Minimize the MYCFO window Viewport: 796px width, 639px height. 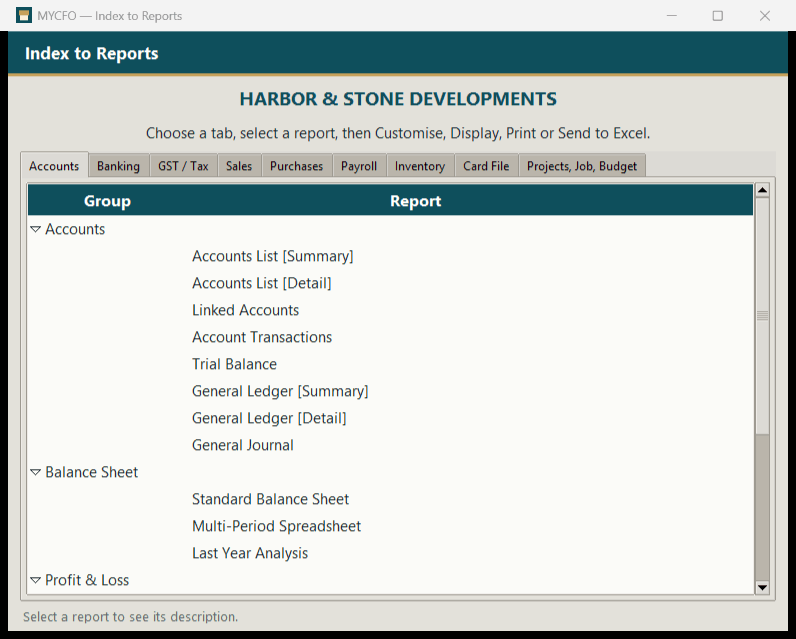tap(672, 16)
